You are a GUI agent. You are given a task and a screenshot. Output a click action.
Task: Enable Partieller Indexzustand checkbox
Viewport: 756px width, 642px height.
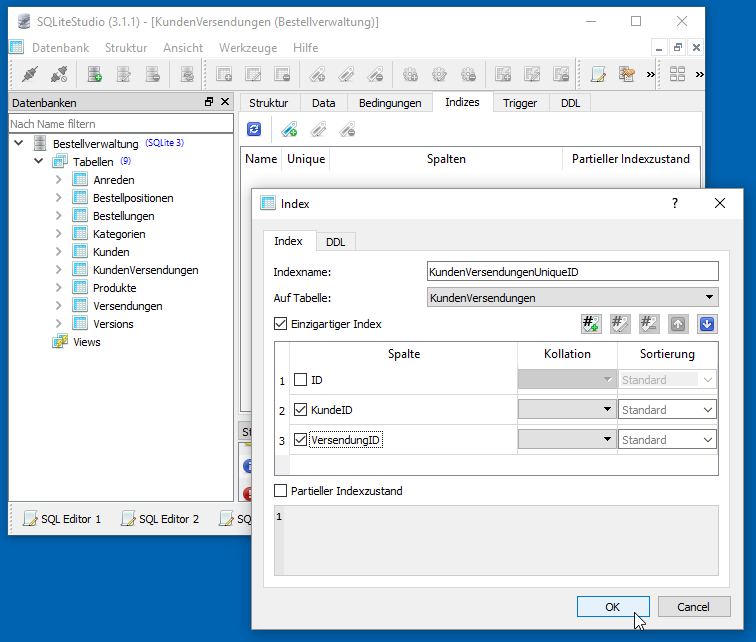coord(280,491)
